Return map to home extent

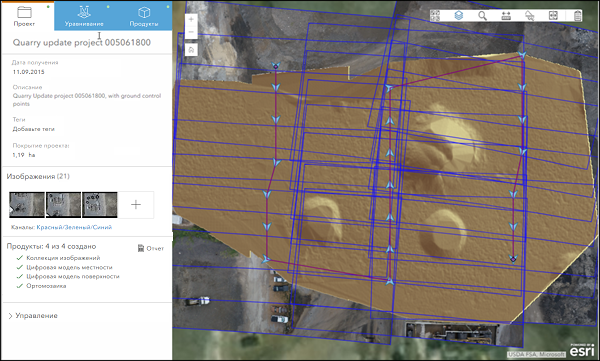click(x=191, y=50)
